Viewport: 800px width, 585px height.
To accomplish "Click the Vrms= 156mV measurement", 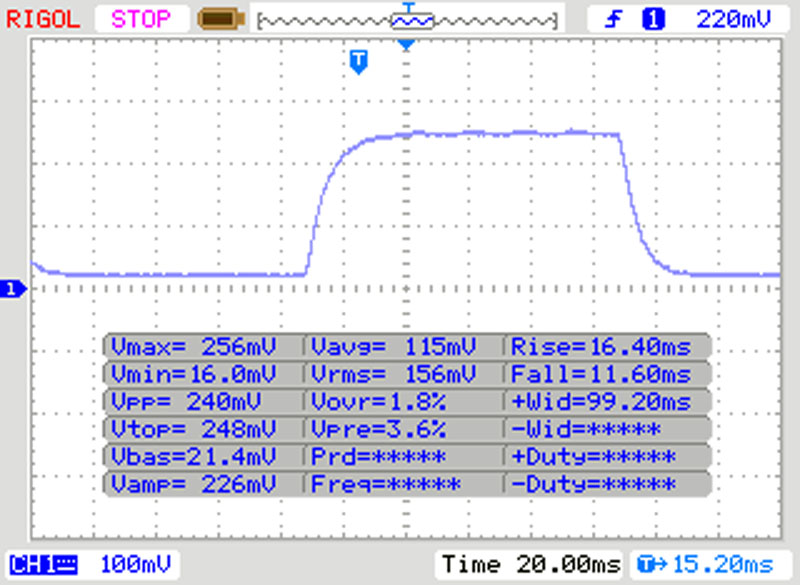I will click(x=394, y=374).
